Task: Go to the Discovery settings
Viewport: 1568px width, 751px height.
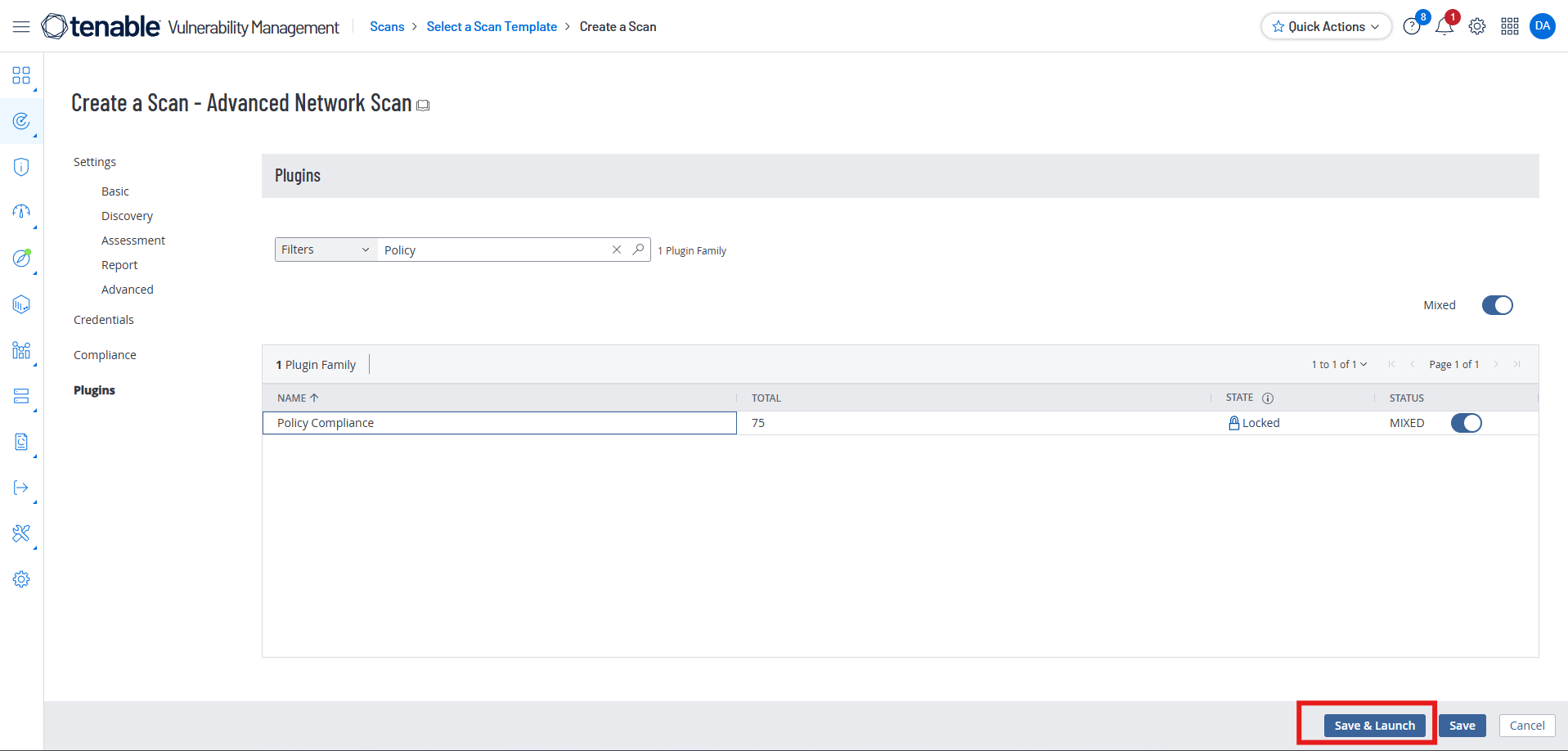Action: coord(127,216)
